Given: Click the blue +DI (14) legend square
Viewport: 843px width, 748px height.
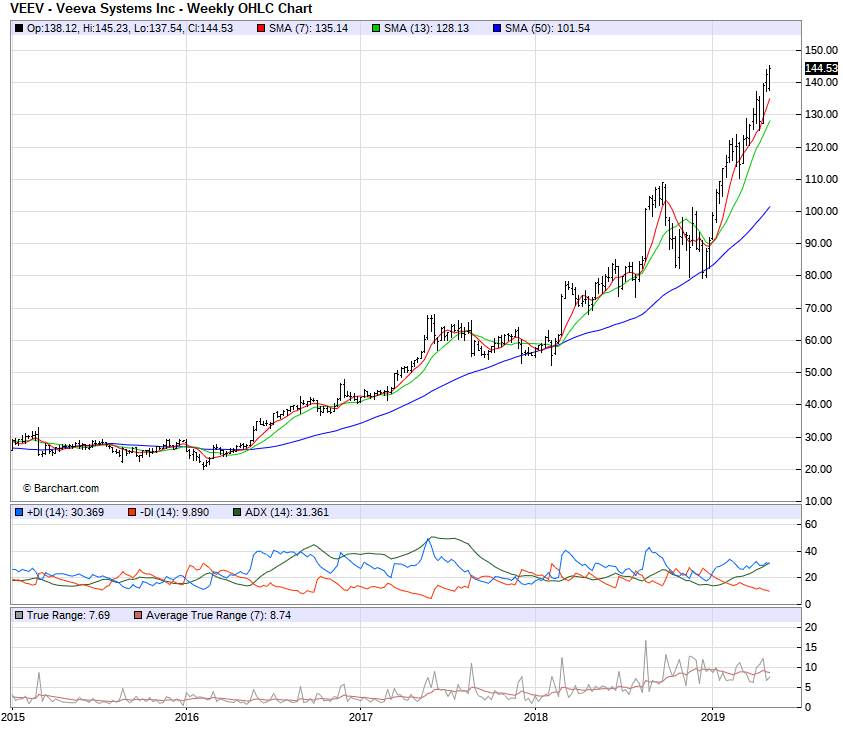Looking at the screenshot, I should pos(19,512).
